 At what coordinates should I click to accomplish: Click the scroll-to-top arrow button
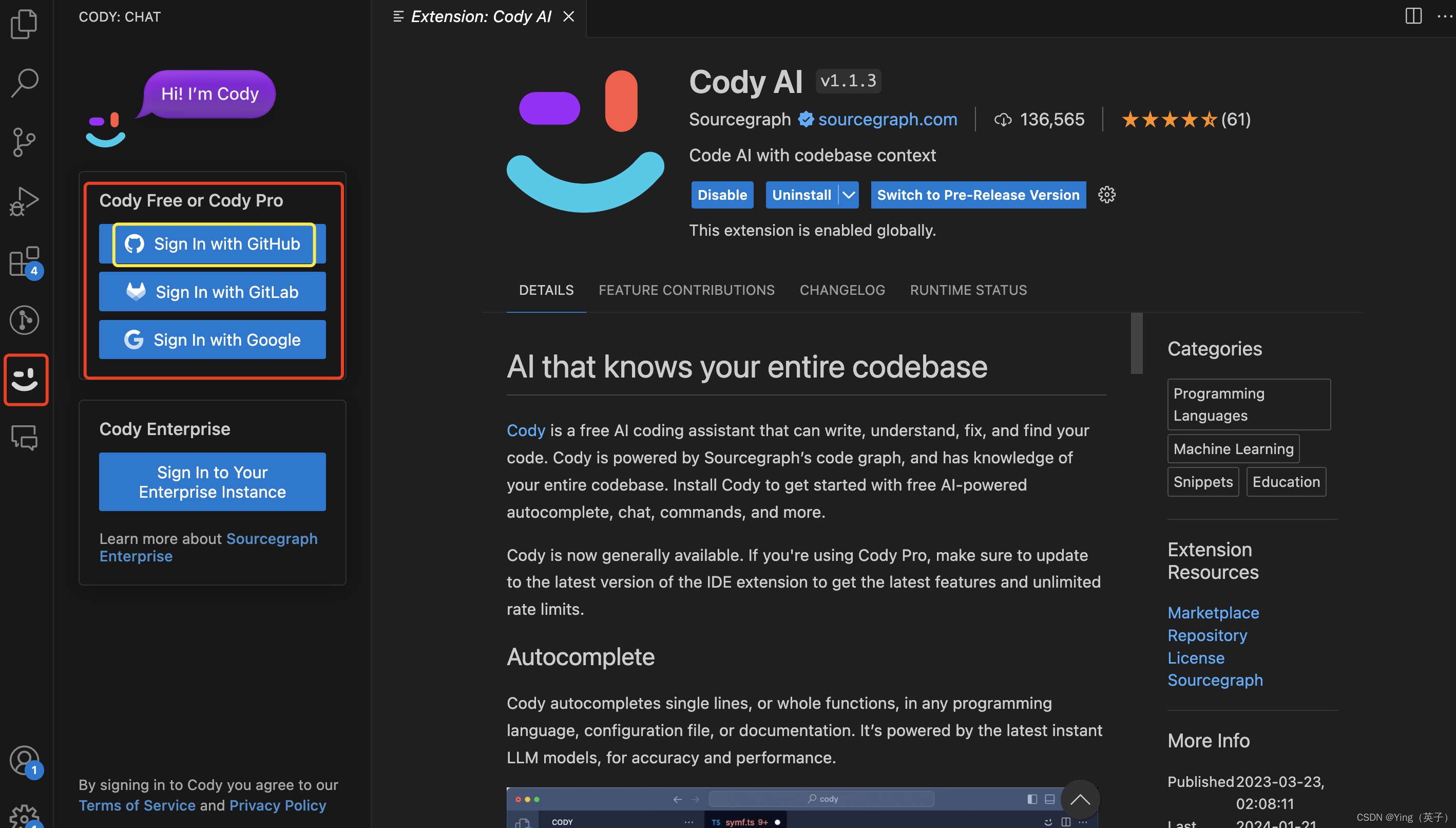(x=1080, y=800)
